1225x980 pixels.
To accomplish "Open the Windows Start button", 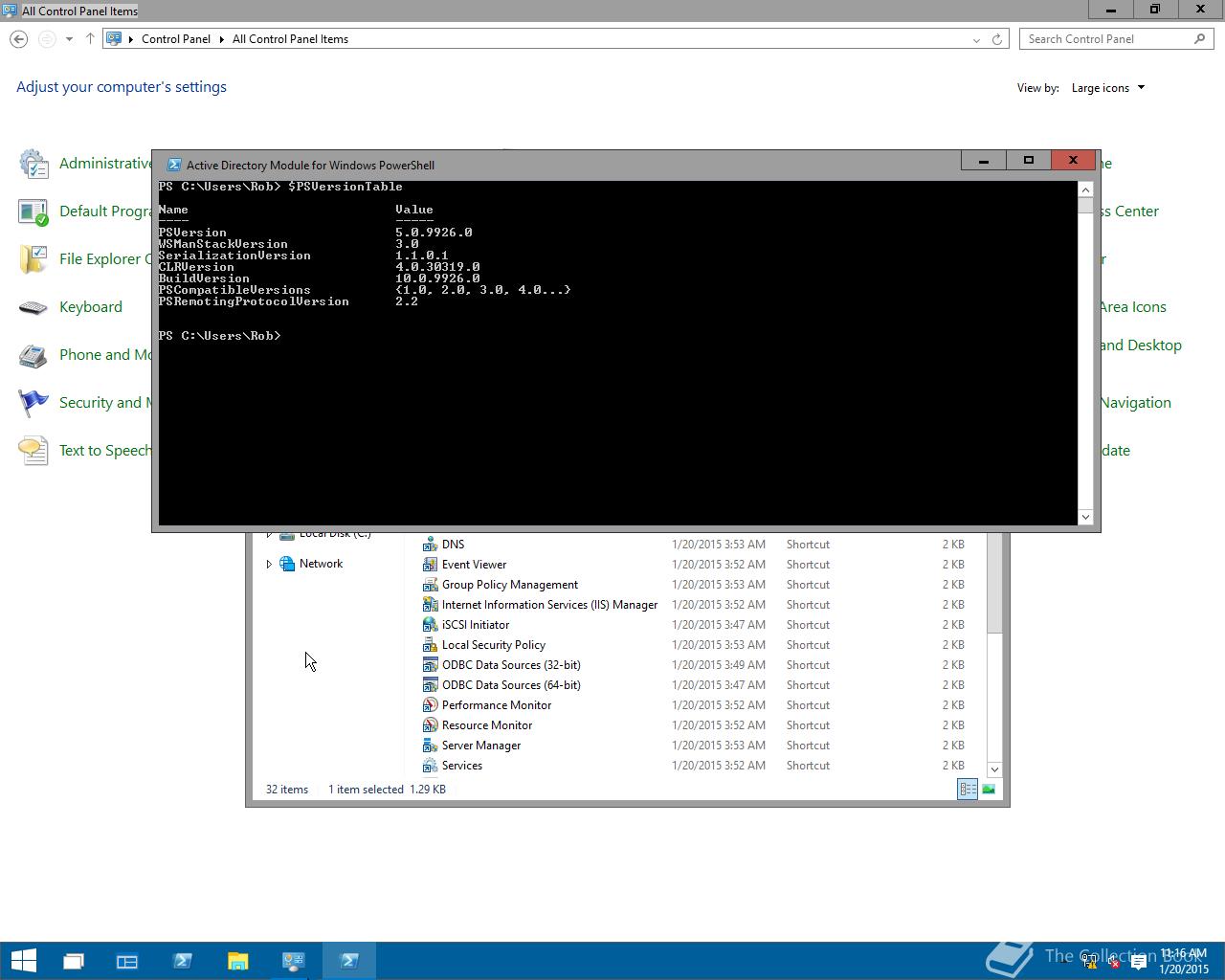I will pyautogui.click(x=23, y=961).
